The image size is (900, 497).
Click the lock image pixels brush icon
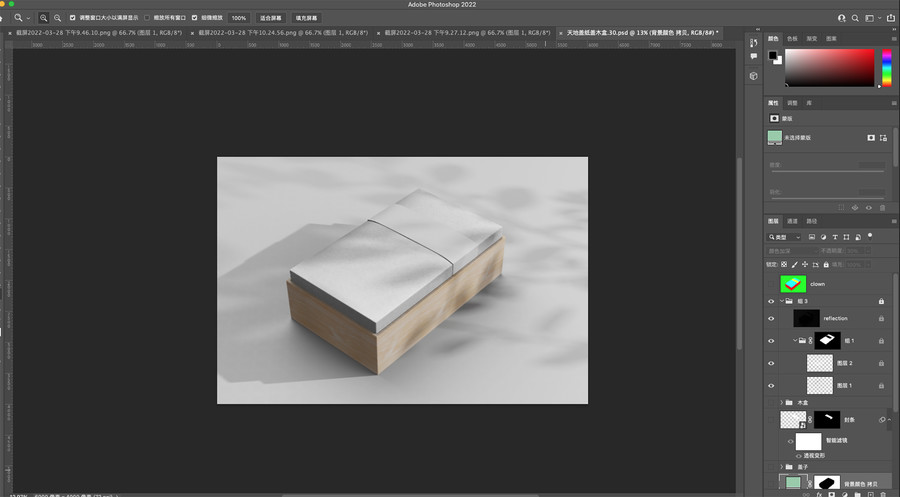[794, 265]
